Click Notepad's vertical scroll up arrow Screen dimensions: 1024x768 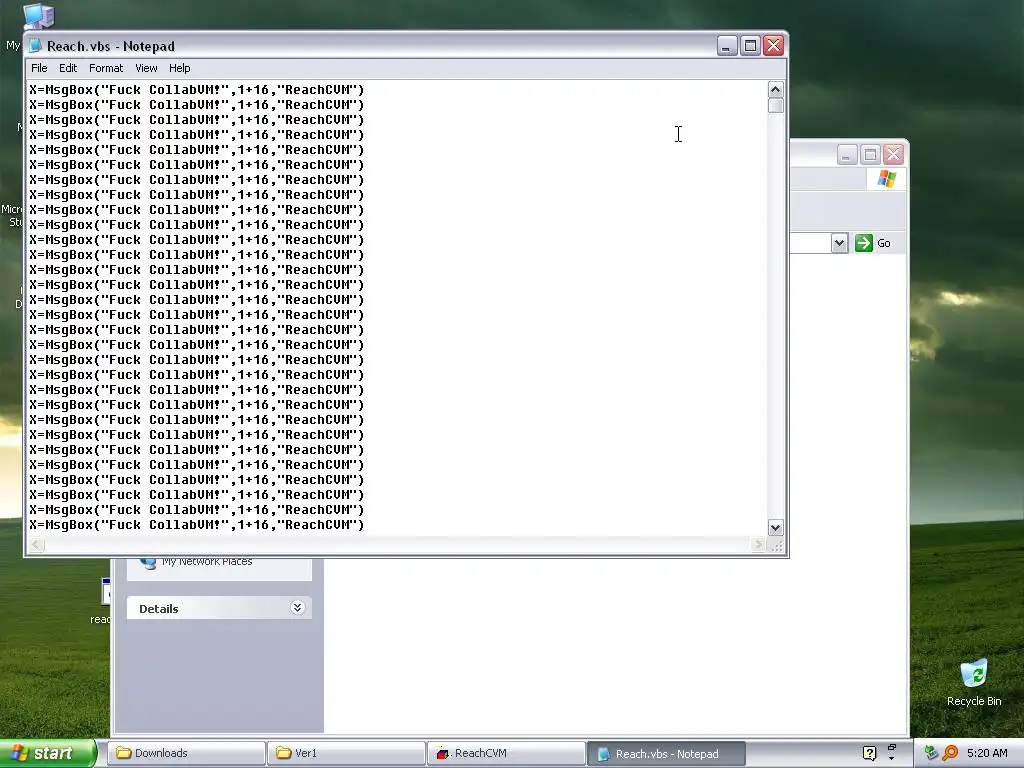coord(775,89)
